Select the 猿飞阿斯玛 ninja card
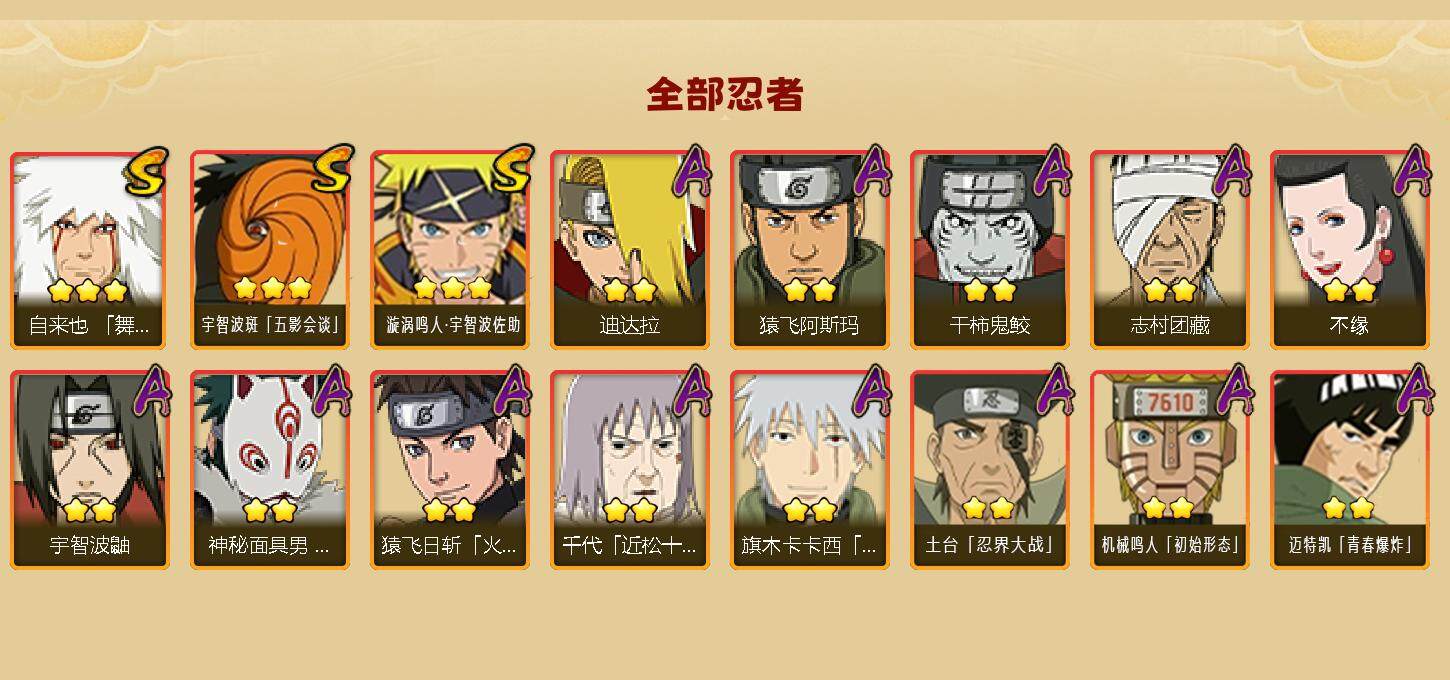The width and height of the screenshot is (1450, 680). 810,250
